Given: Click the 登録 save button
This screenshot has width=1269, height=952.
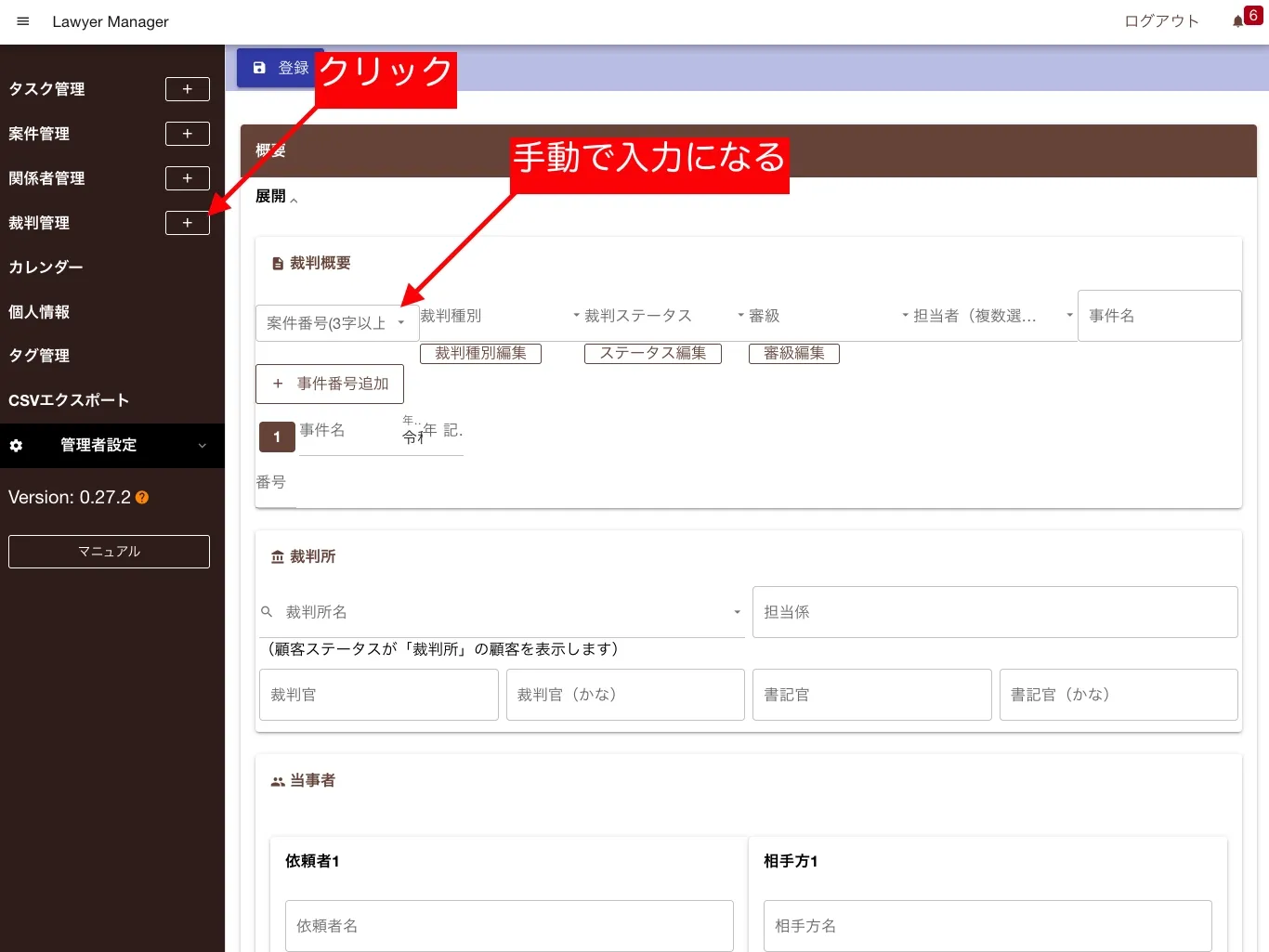Looking at the screenshot, I should click(x=280, y=68).
